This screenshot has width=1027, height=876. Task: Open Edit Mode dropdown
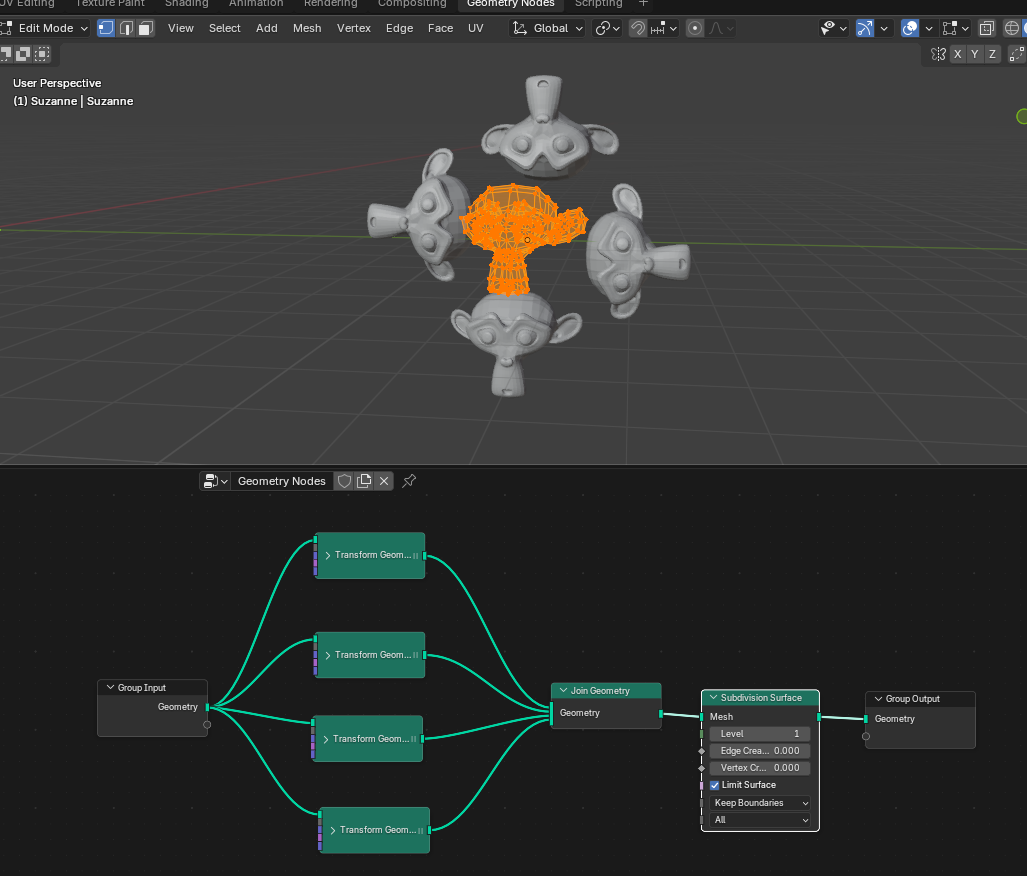pos(45,28)
